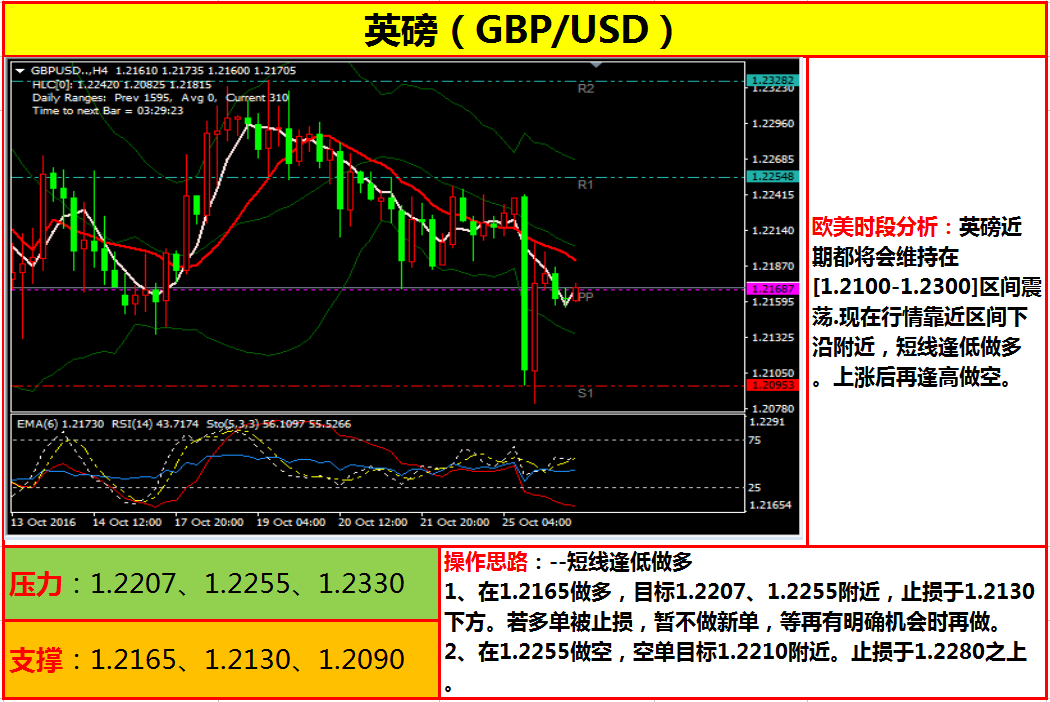Click the 25 level on indicator scale
Screen dimensions: 1050x702
(754, 488)
